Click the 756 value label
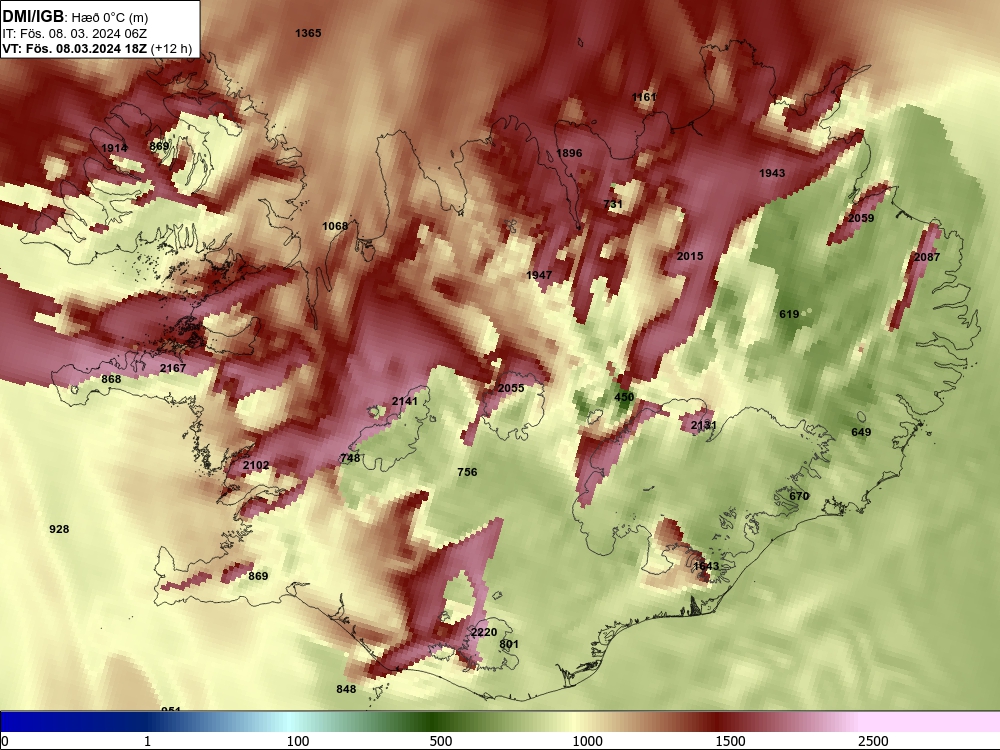This screenshot has height=750, width=1000. click(x=467, y=472)
